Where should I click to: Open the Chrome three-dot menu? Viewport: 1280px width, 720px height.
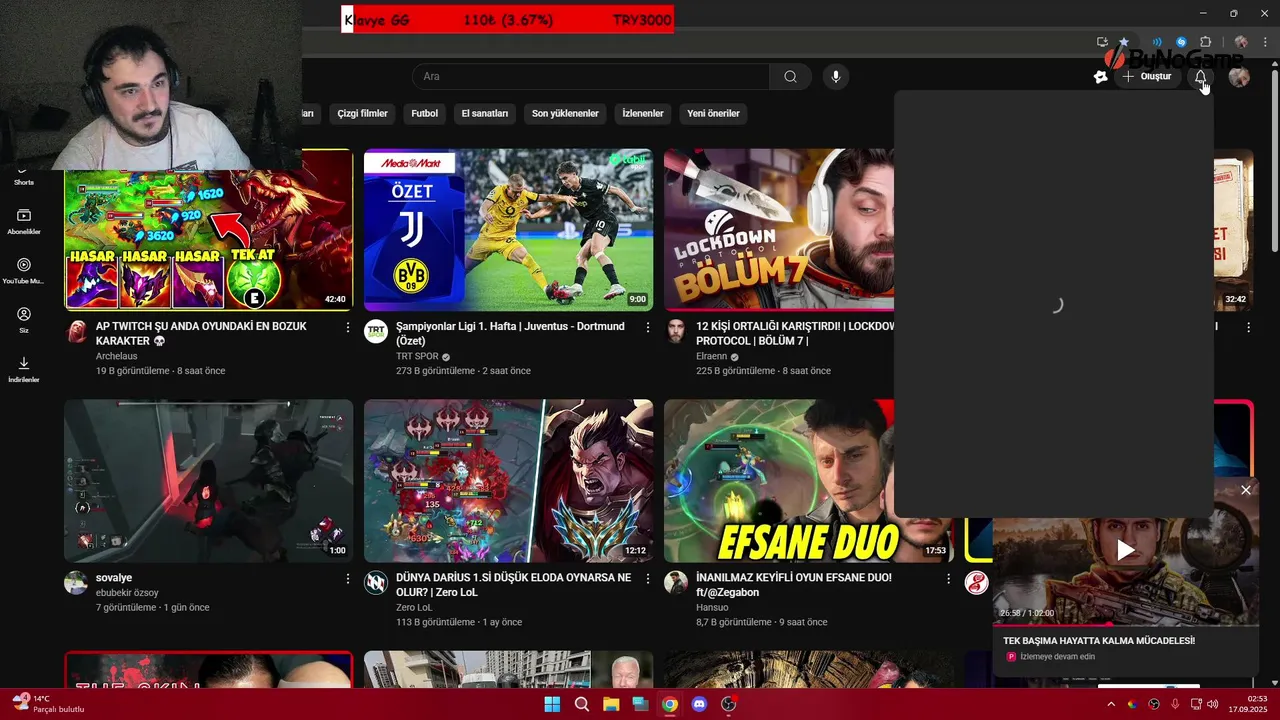[1265, 42]
